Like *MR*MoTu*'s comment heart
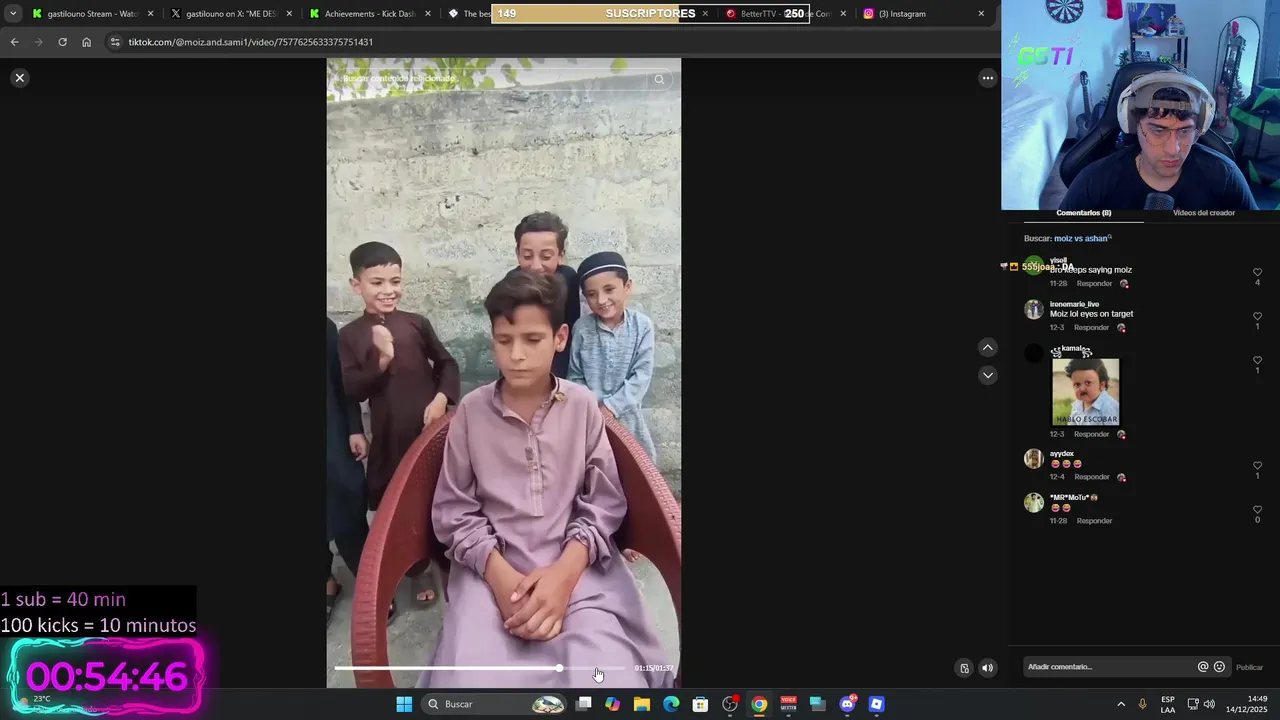This screenshot has width=1280, height=720. point(1257,509)
